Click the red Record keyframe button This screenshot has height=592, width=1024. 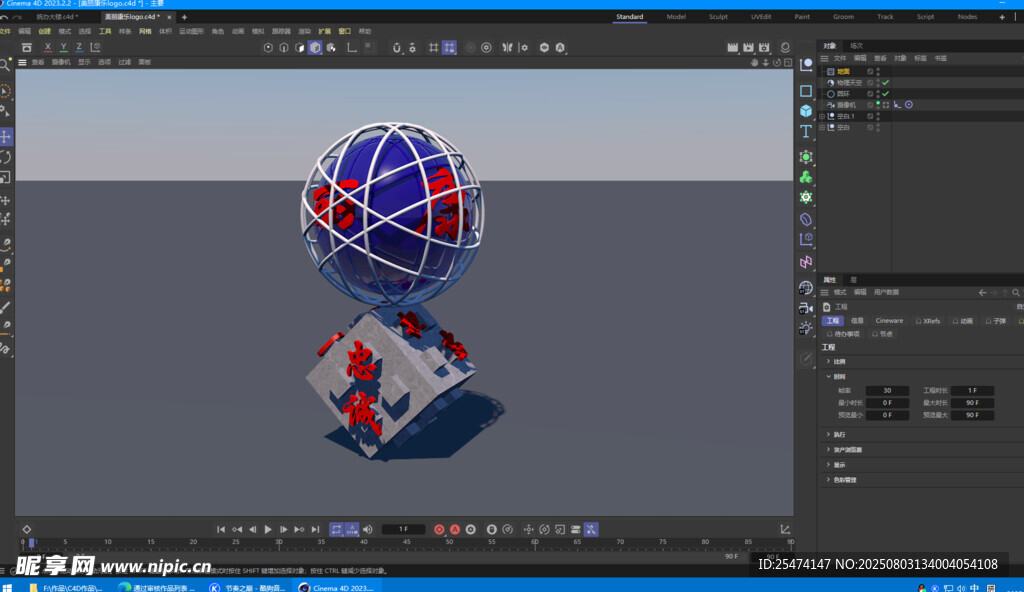439,529
